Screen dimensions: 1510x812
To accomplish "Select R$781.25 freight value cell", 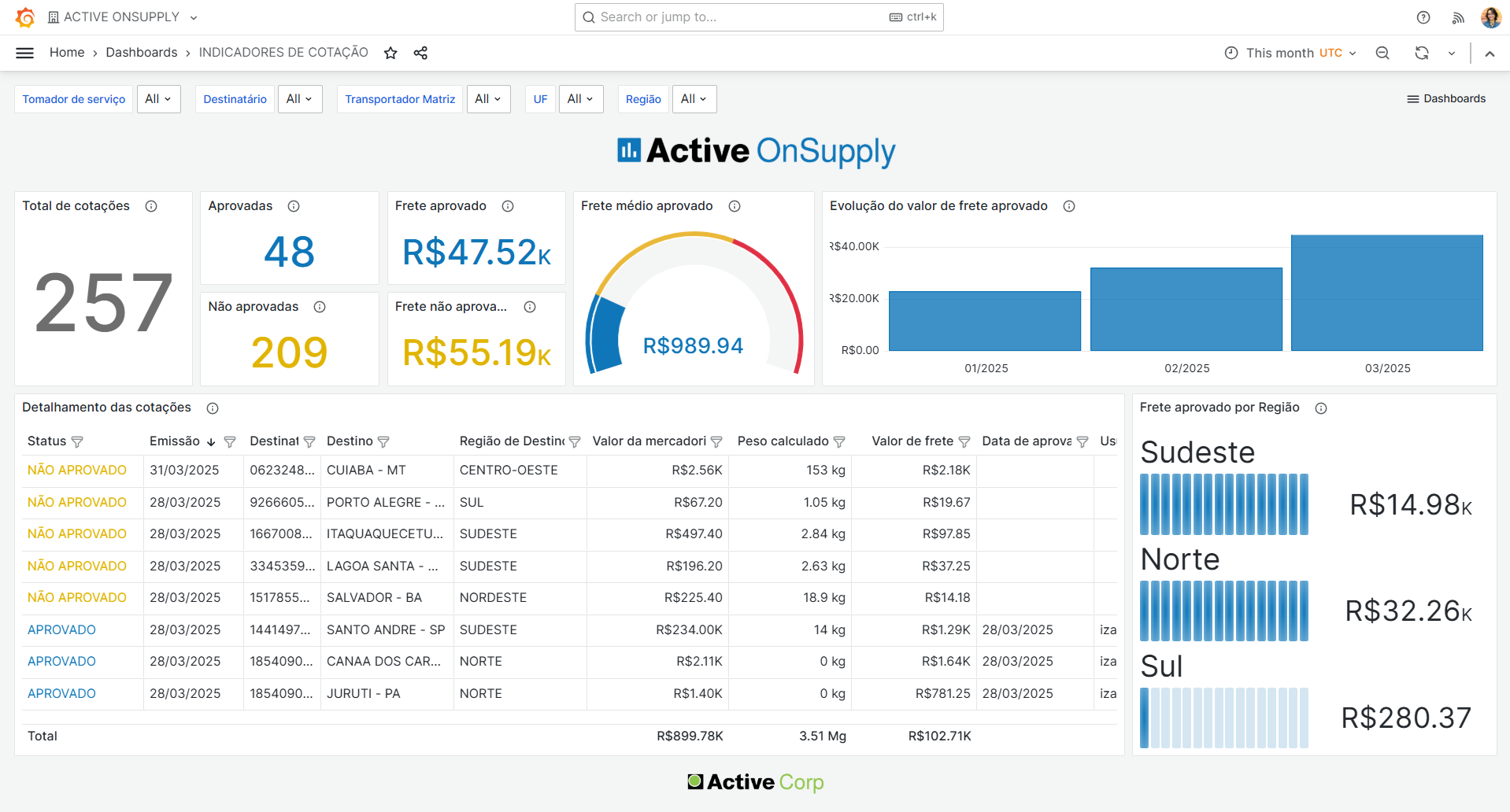I will tap(913, 694).
